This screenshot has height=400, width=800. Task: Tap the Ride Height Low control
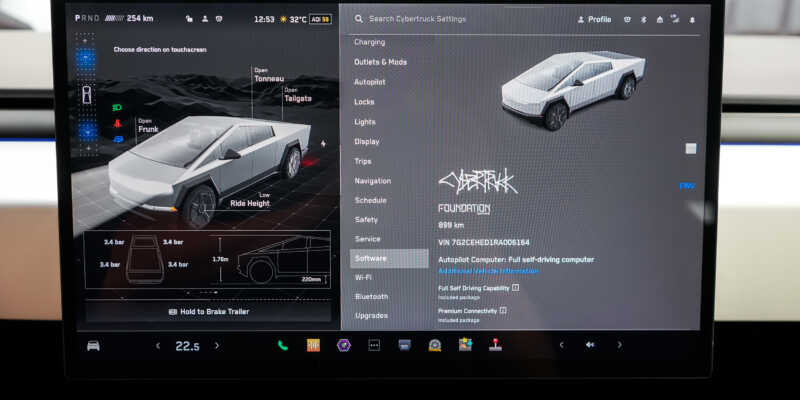(250, 199)
